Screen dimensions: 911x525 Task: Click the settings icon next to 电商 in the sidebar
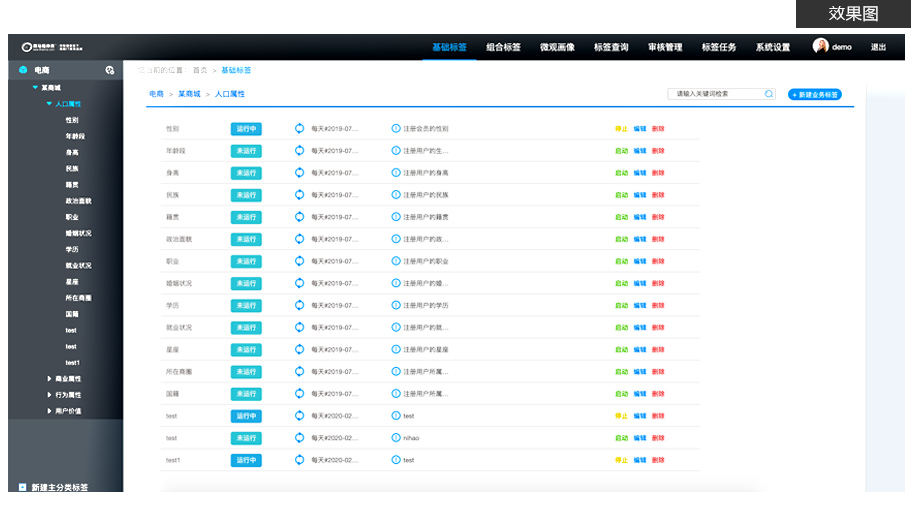click(x=110, y=70)
